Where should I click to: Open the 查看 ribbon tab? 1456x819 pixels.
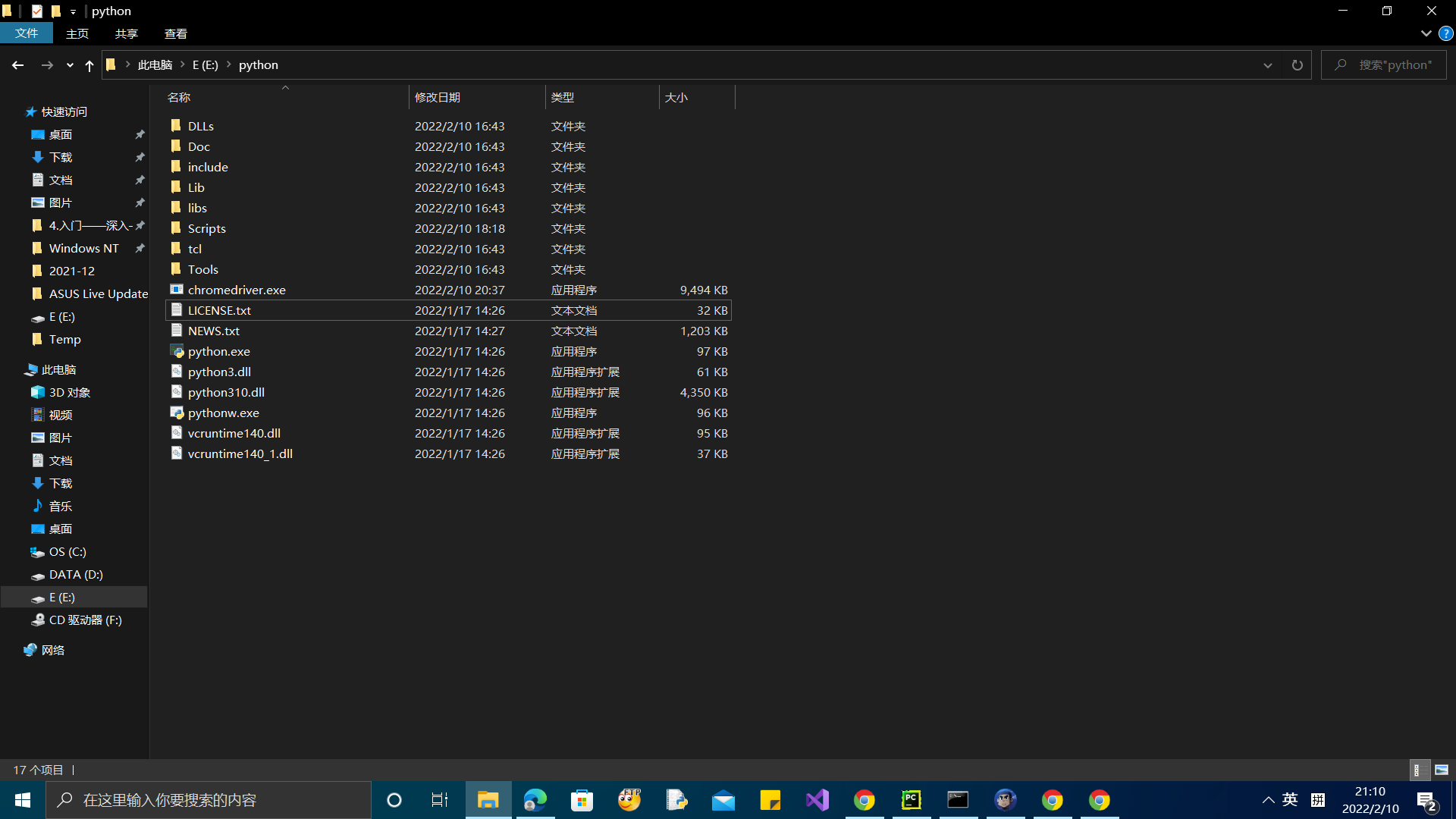[175, 33]
